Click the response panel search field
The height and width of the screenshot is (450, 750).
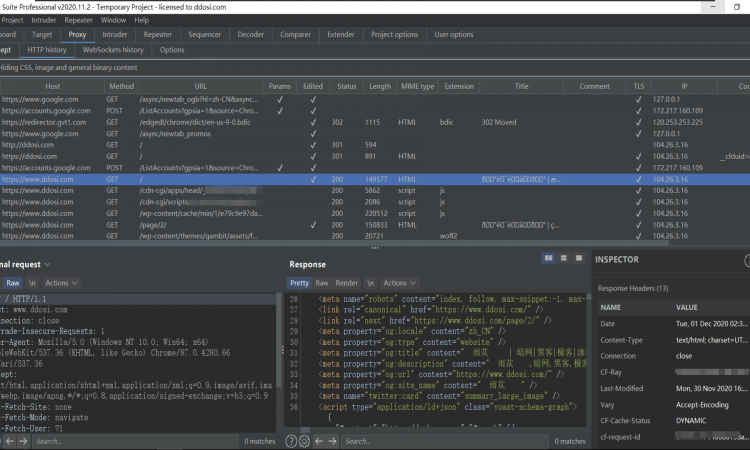click(x=445, y=441)
